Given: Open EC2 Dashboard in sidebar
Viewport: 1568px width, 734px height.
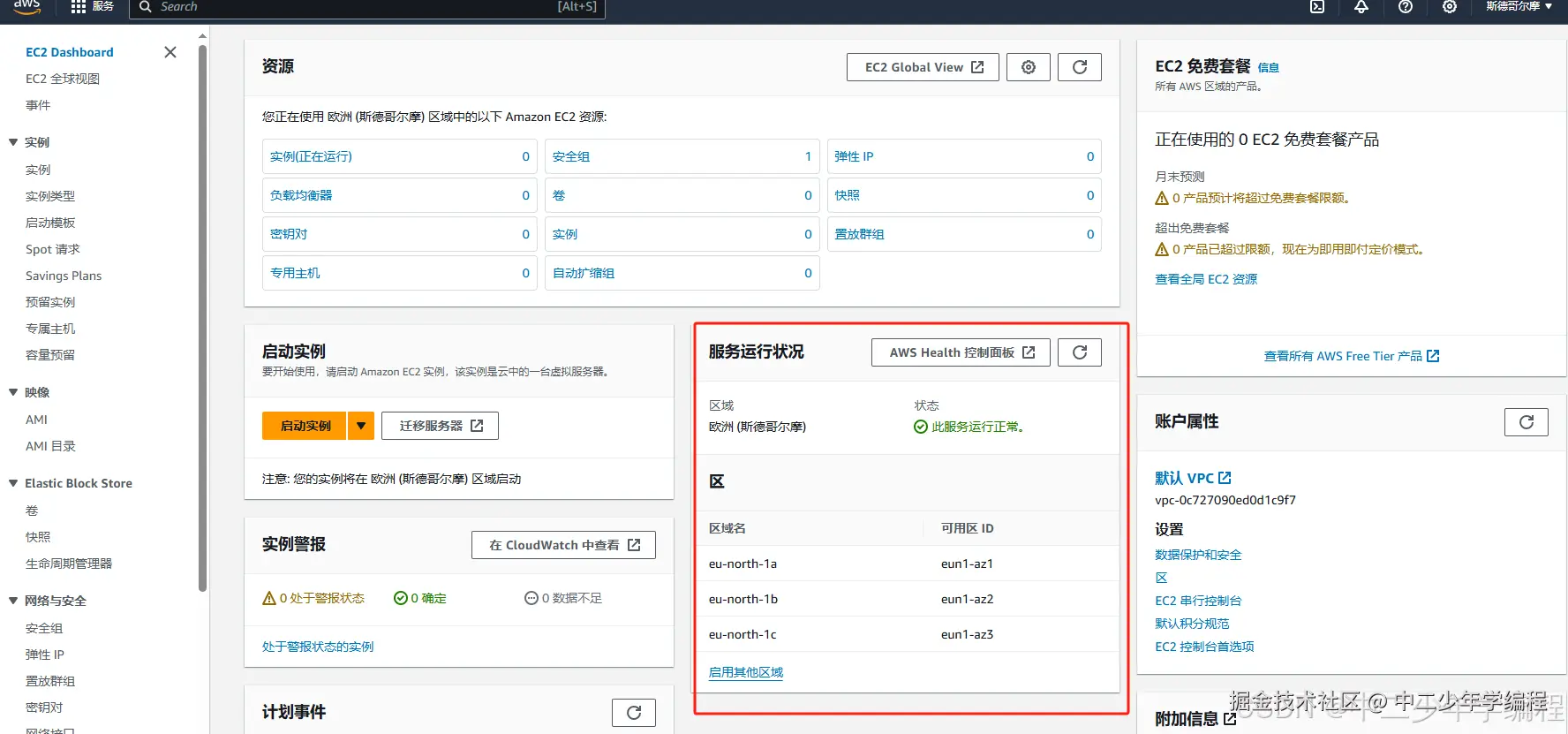Looking at the screenshot, I should point(70,52).
